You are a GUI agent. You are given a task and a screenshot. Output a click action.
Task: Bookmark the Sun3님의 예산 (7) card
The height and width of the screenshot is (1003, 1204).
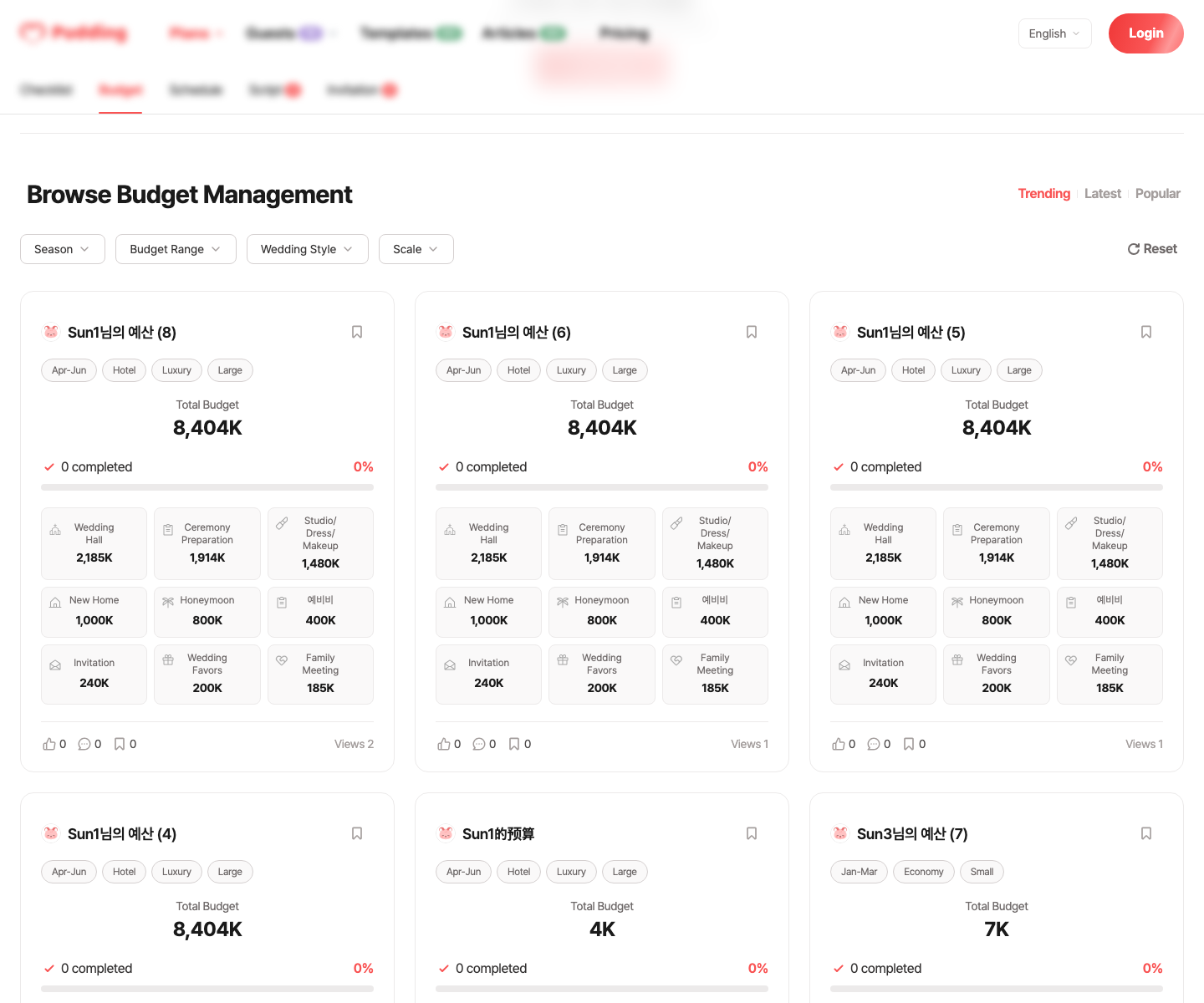click(1146, 833)
